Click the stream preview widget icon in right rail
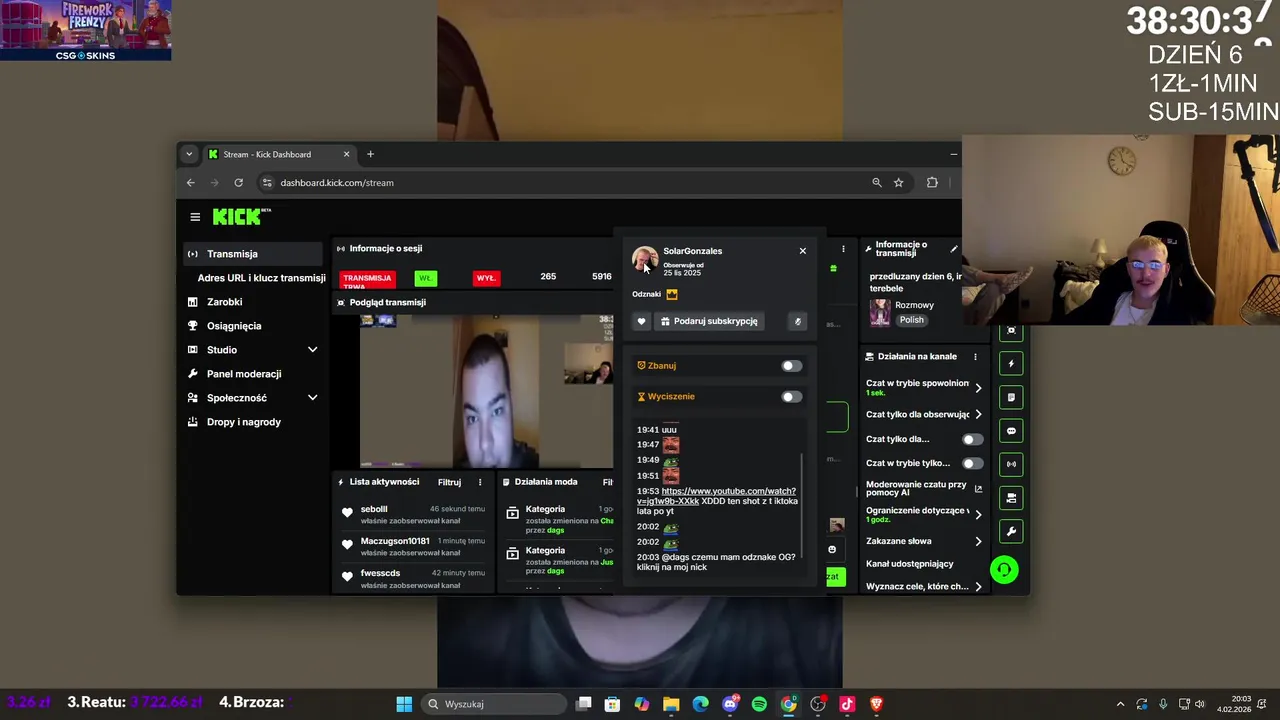 pyautogui.click(x=1011, y=331)
